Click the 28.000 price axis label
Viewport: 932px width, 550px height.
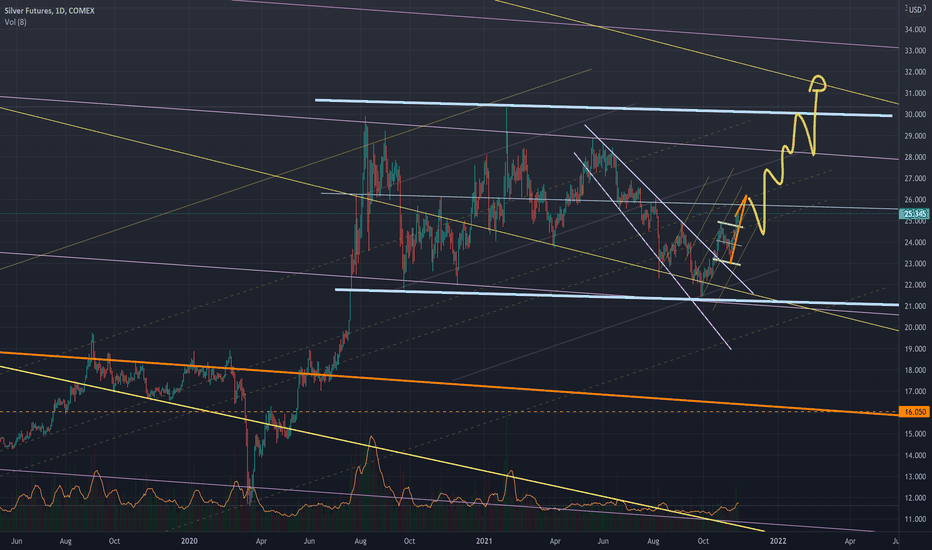point(915,157)
